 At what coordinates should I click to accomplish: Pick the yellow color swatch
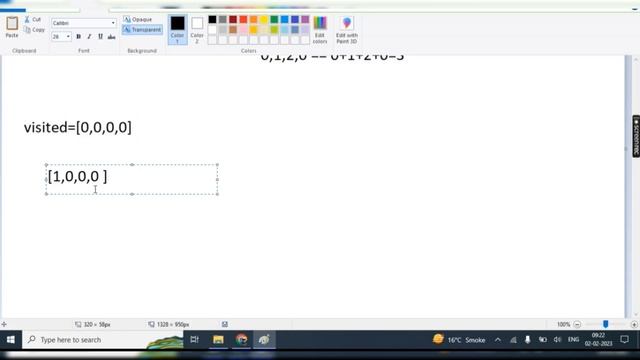(x=264, y=19)
